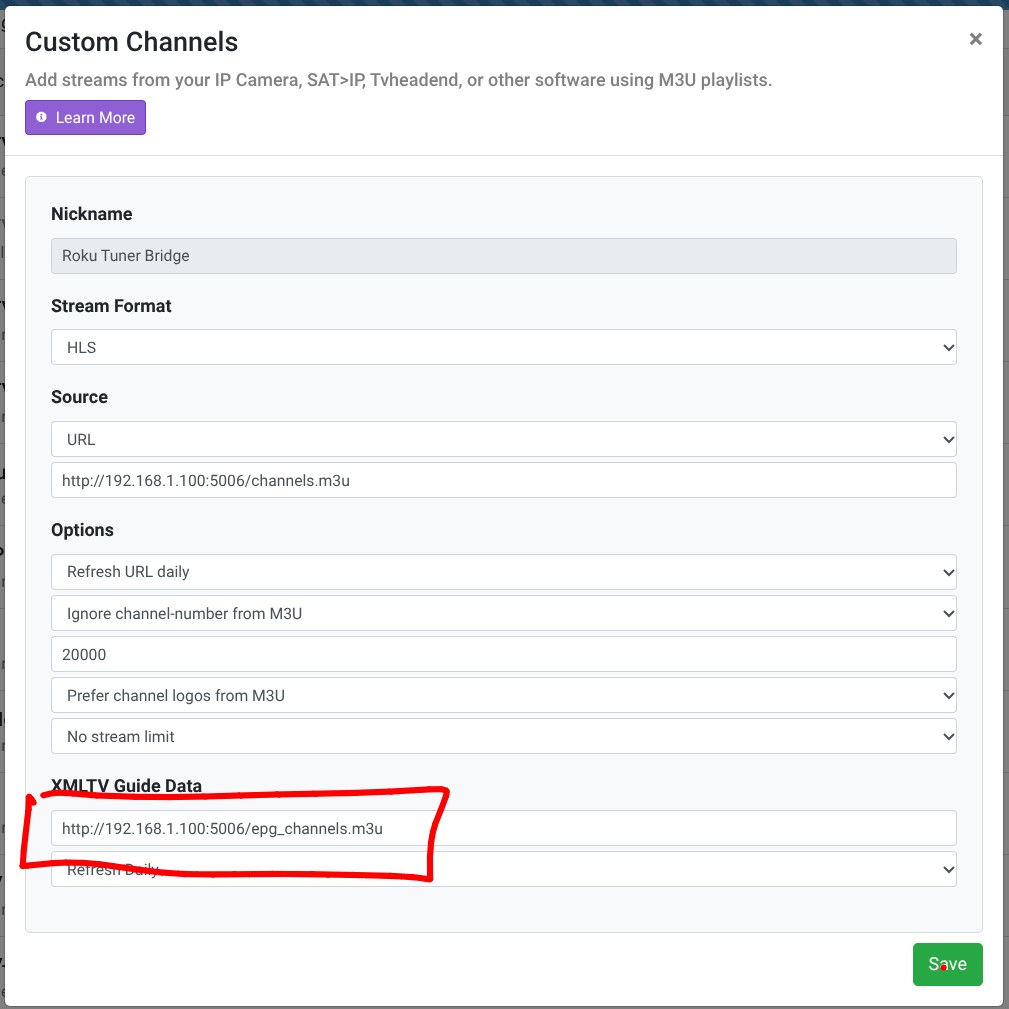
Task: Click the info icon on Learn More
Action: coord(41,118)
